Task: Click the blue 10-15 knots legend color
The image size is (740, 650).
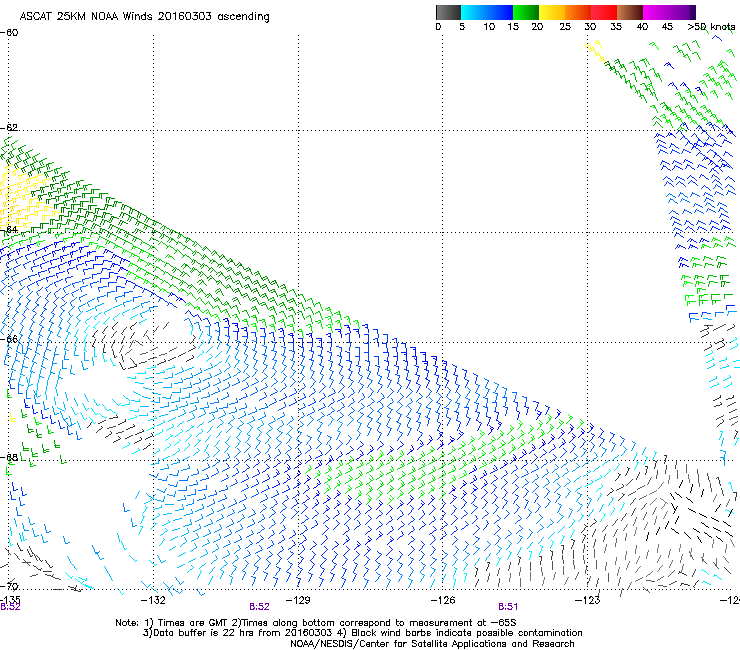Action: [500, 12]
